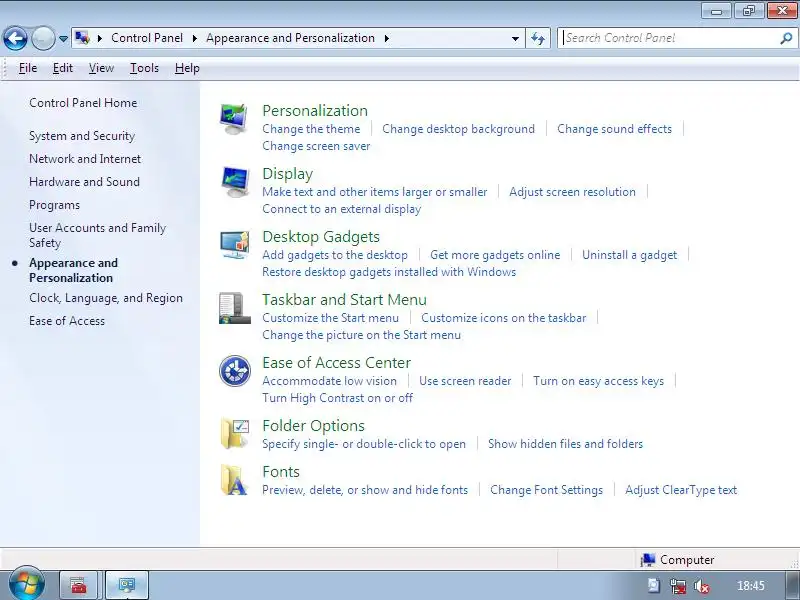Click Change desktop background
800x600 pixels.
pos(458,129)
